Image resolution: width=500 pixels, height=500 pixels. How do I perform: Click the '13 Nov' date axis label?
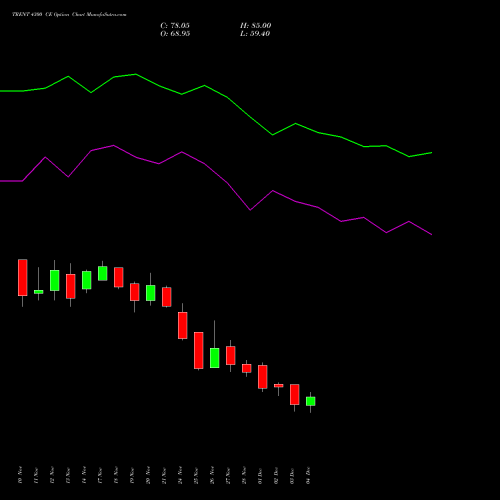68,475
